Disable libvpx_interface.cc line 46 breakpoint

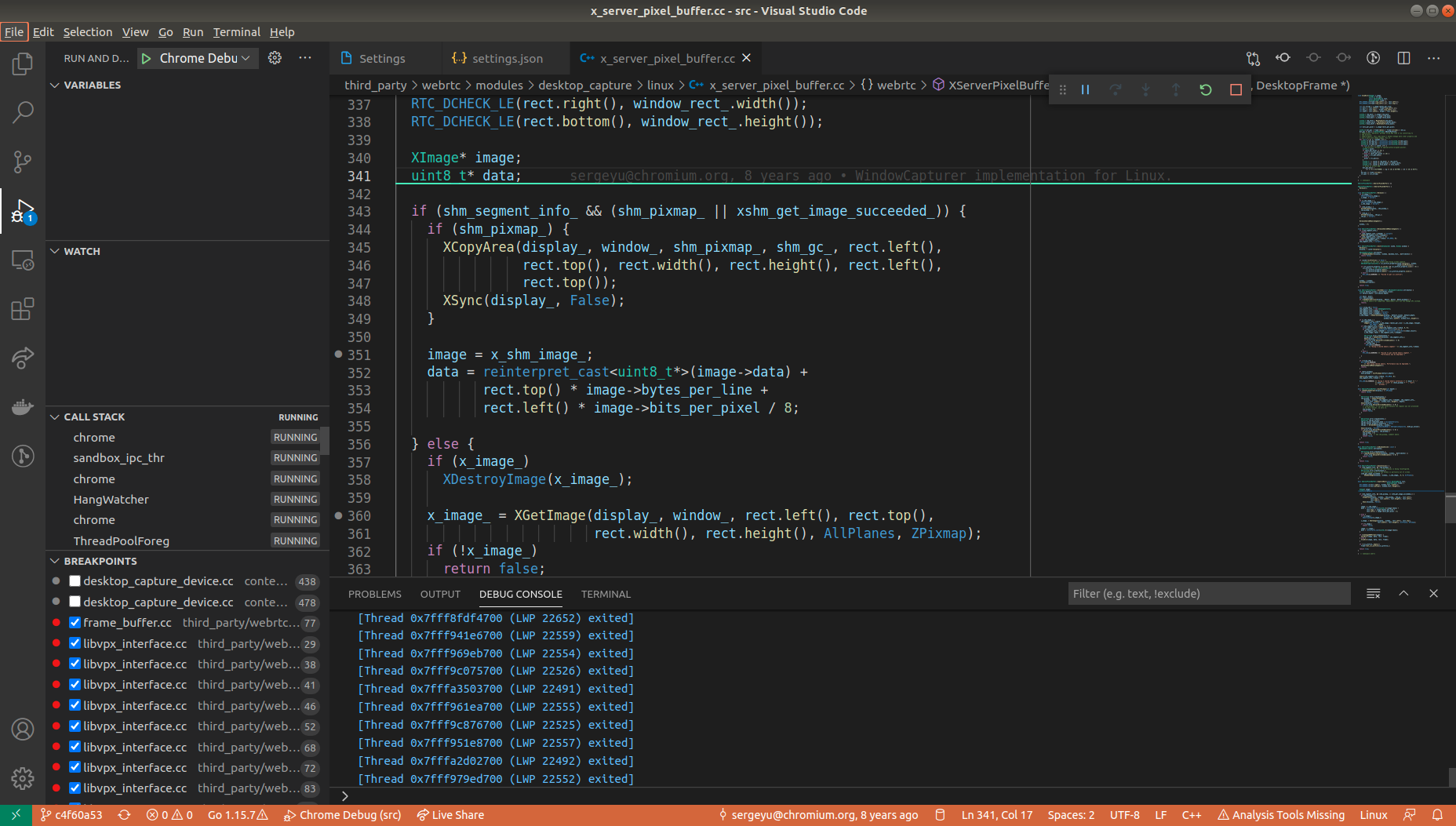tap(75, 706)
